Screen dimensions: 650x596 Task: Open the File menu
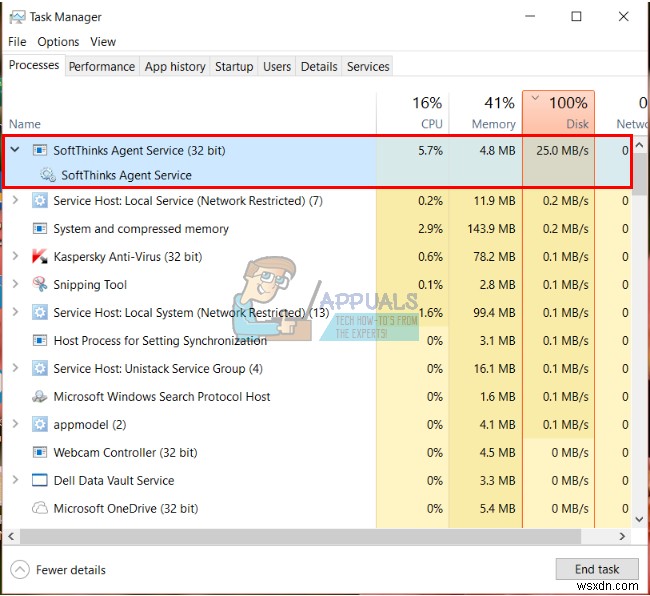coord(17,42)
